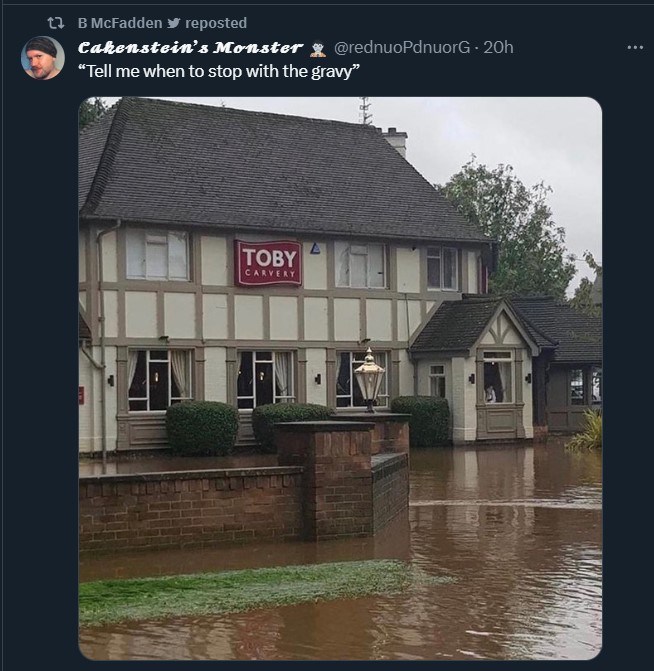This screenshot has width=654, height=671.
Task: Open the @rednuoPdnuorG handle link
Action: [x=401, y=48]
